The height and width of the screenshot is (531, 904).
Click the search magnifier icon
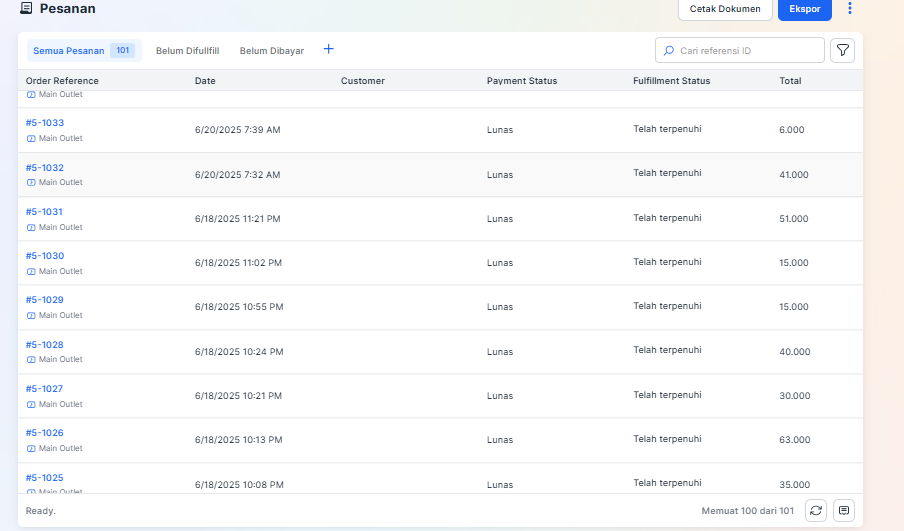[x=669, y=50]
